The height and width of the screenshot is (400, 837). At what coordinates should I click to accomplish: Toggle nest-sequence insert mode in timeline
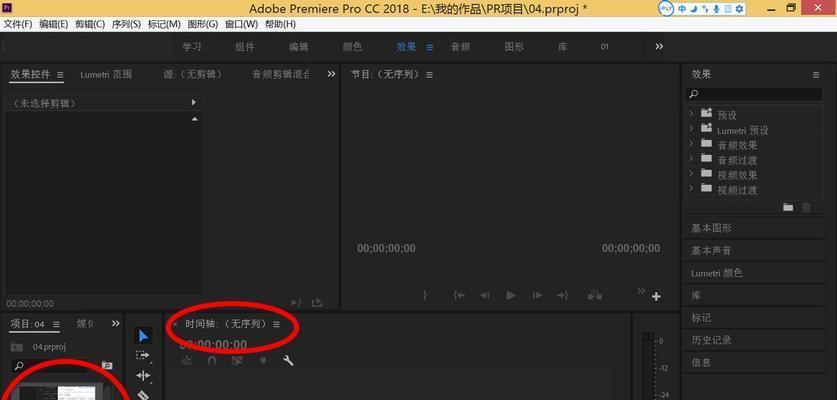(186, 361)
